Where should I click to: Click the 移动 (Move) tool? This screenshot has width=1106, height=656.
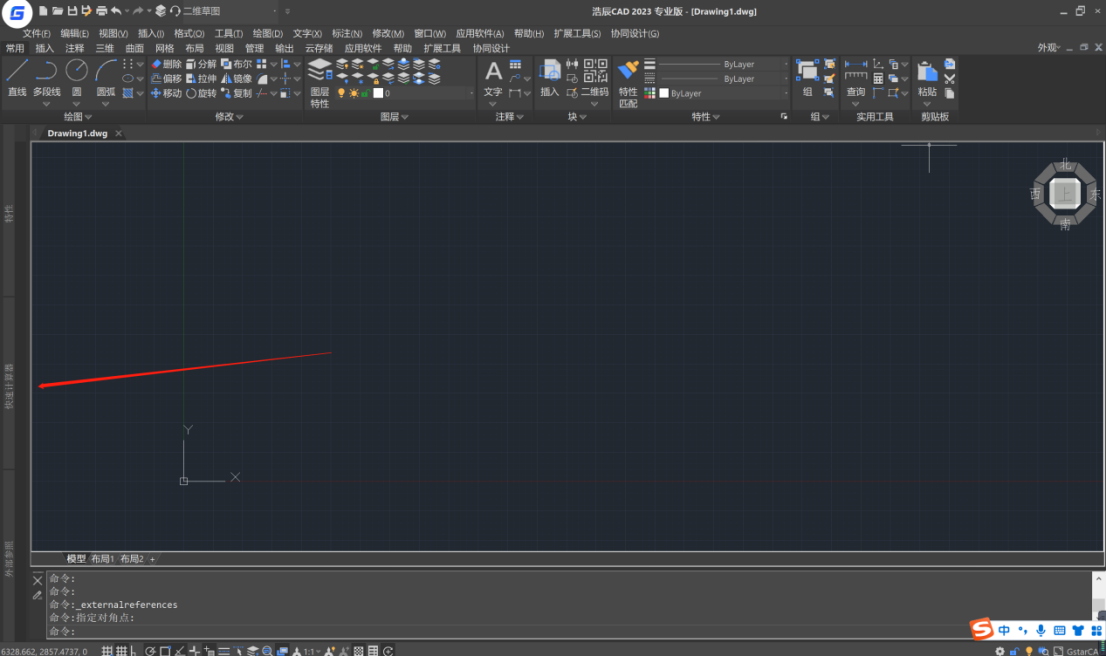166,93
